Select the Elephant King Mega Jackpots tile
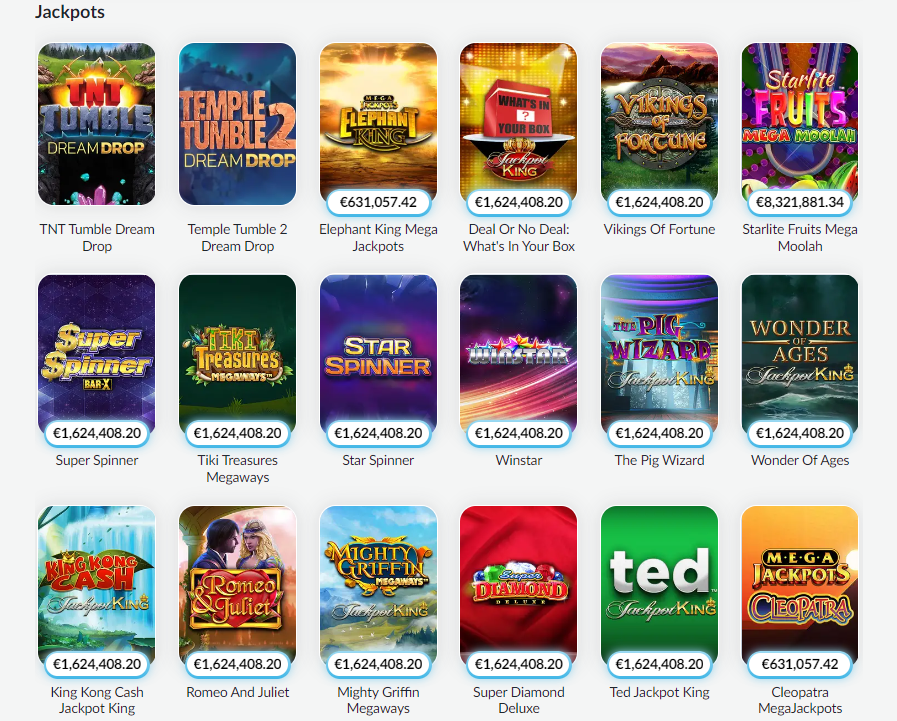Image resolution: width=897 pixels, height=721 pixels. (378, 124)
